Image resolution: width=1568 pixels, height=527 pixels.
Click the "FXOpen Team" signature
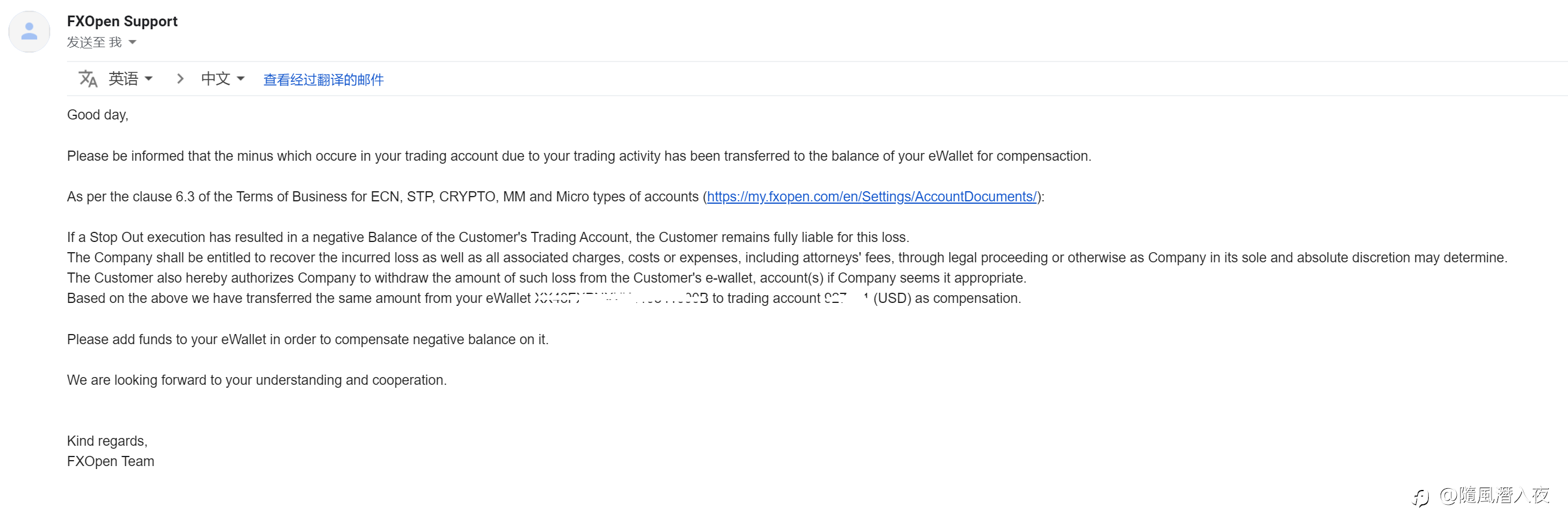tap(110, 462)
